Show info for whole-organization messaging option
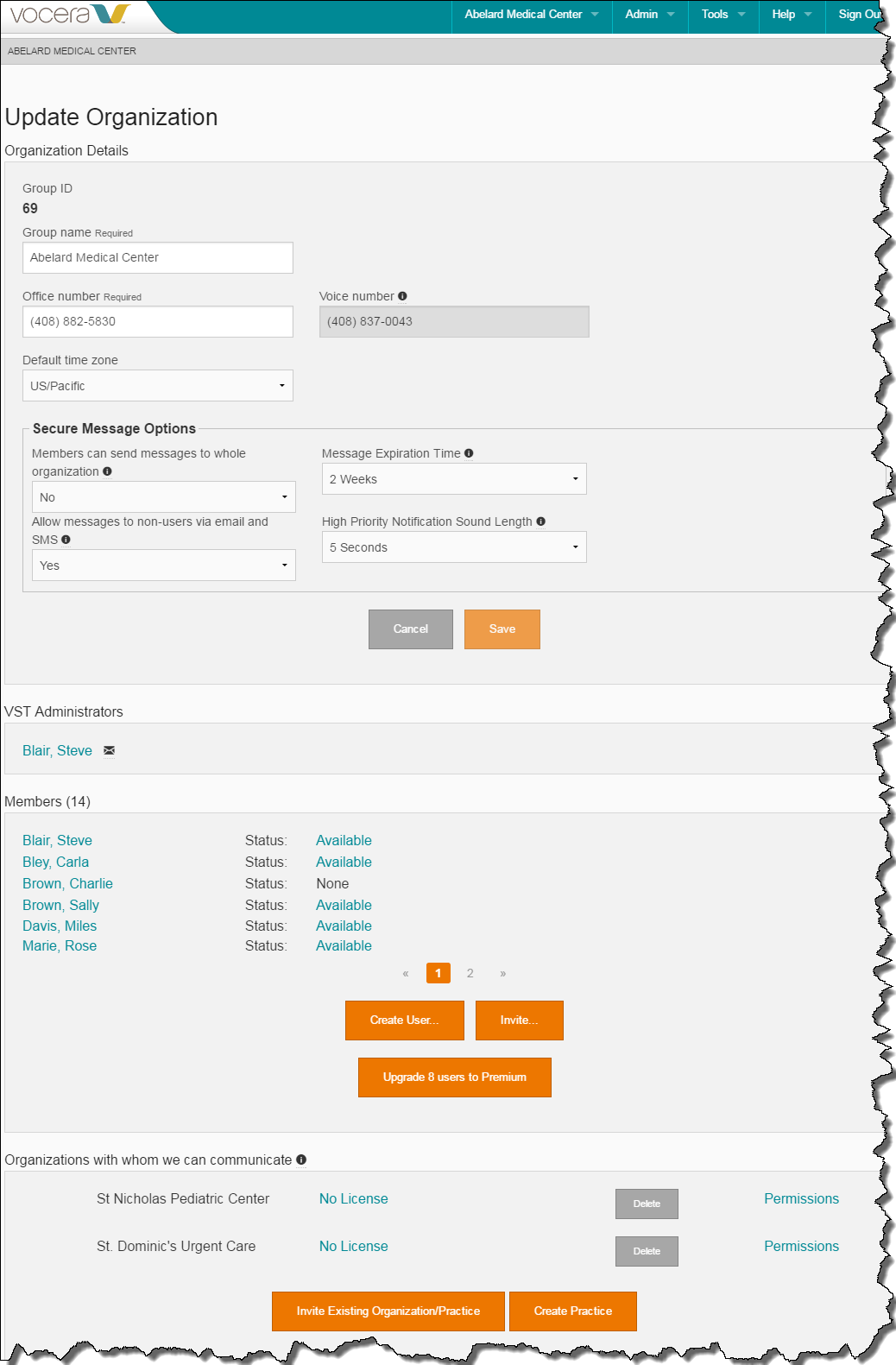The height and width of the screenshot is (1365, 896). pos(107,471)
